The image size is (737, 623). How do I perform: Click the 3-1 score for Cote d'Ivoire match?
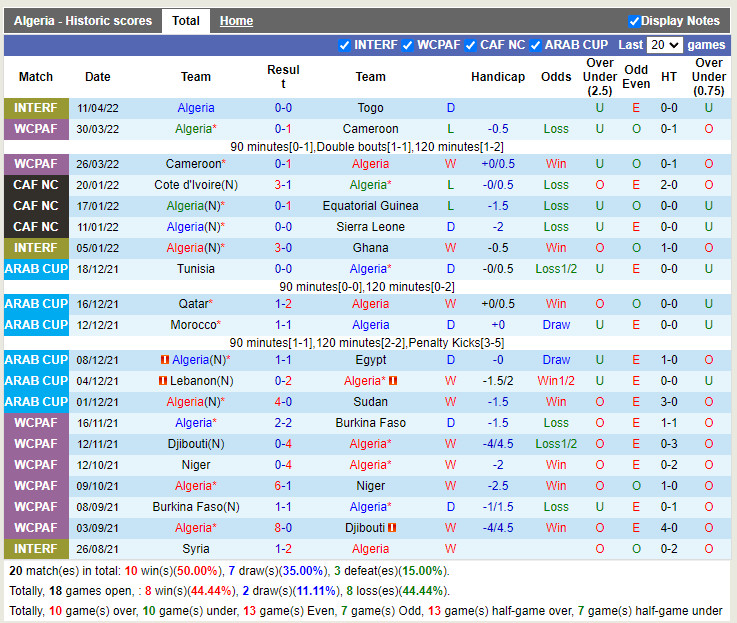[283, 185]
